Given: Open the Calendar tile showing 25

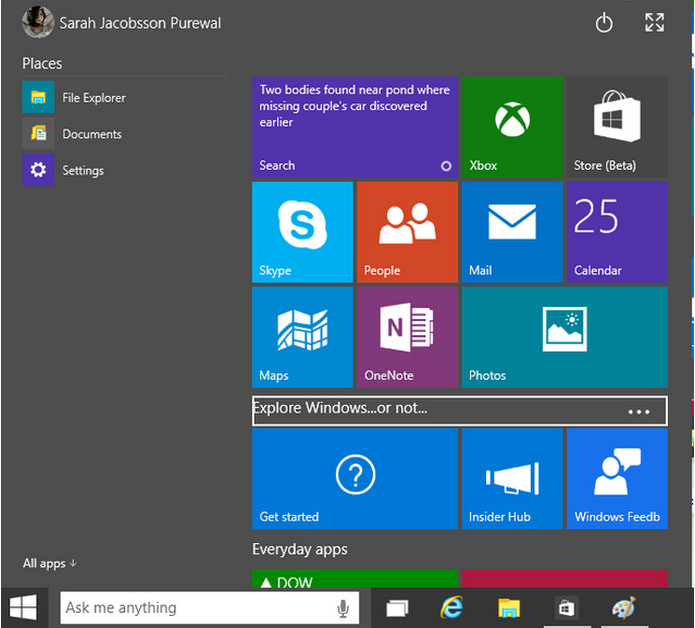Looking at the screenshot, I should 617,232.
